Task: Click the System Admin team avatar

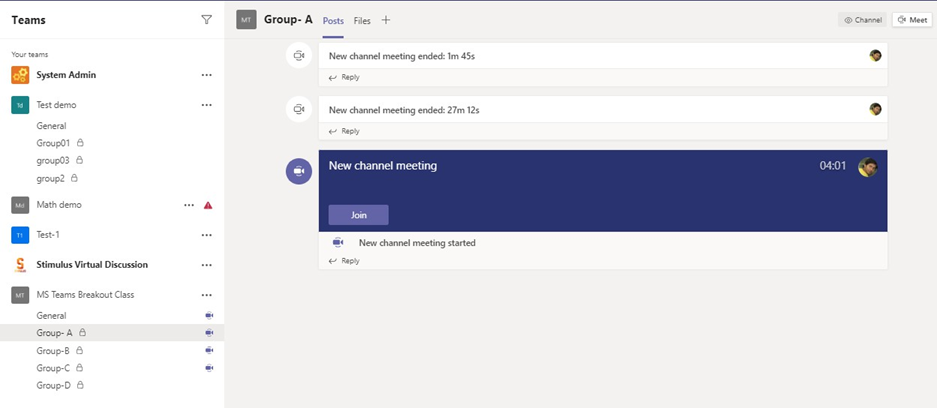Action: pyautogui.click(x=20, y=75)
